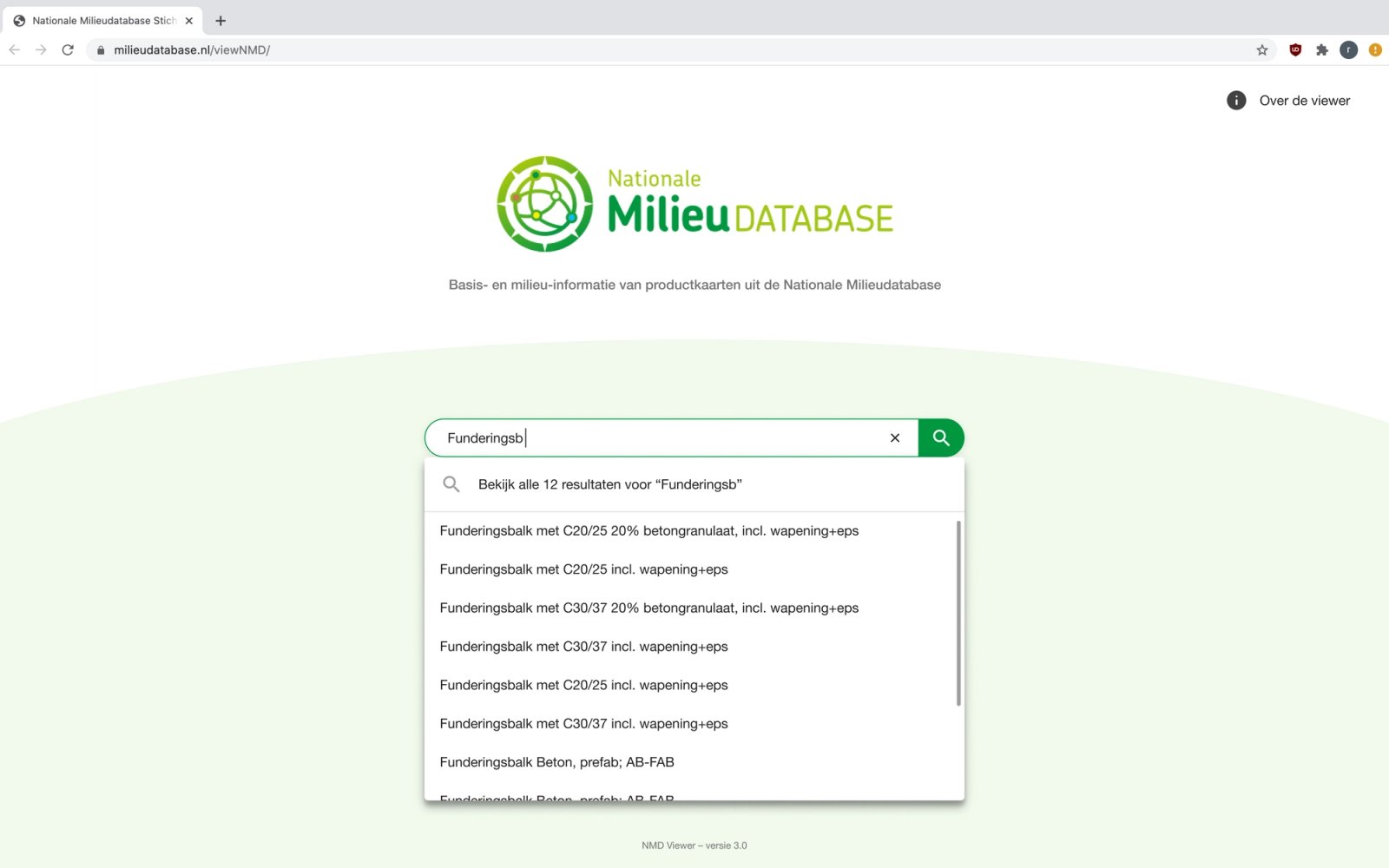
Task: Open the Chrome profile avatar
Action: (1348, 49)
